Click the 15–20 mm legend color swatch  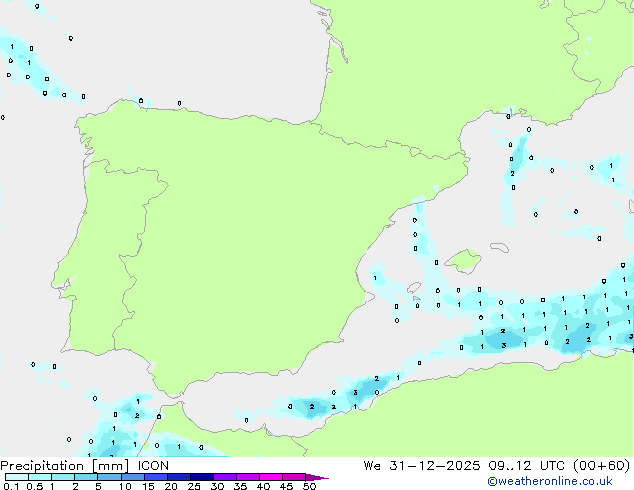(156, 477)
